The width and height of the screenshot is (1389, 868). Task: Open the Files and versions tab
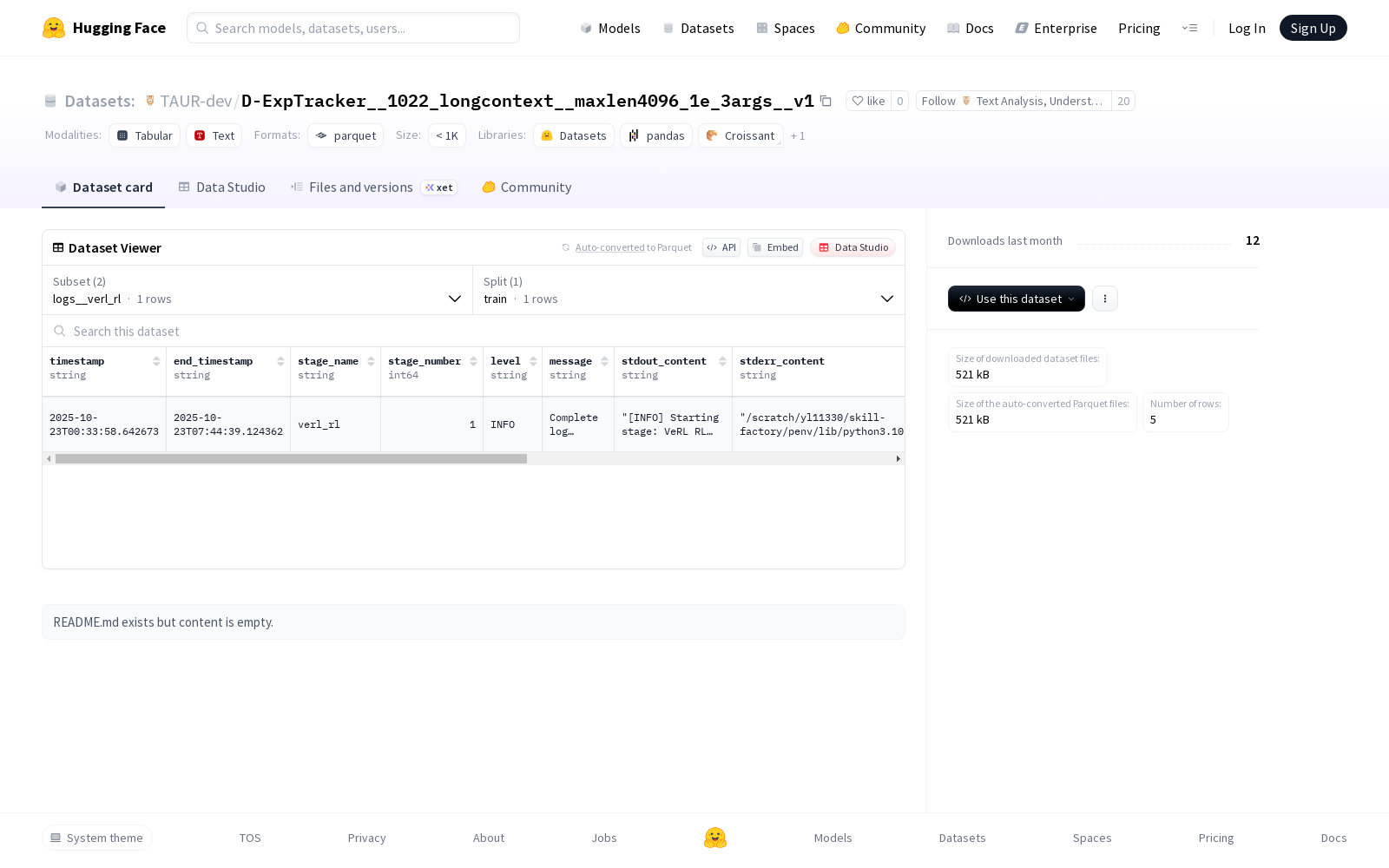[373, 187]
